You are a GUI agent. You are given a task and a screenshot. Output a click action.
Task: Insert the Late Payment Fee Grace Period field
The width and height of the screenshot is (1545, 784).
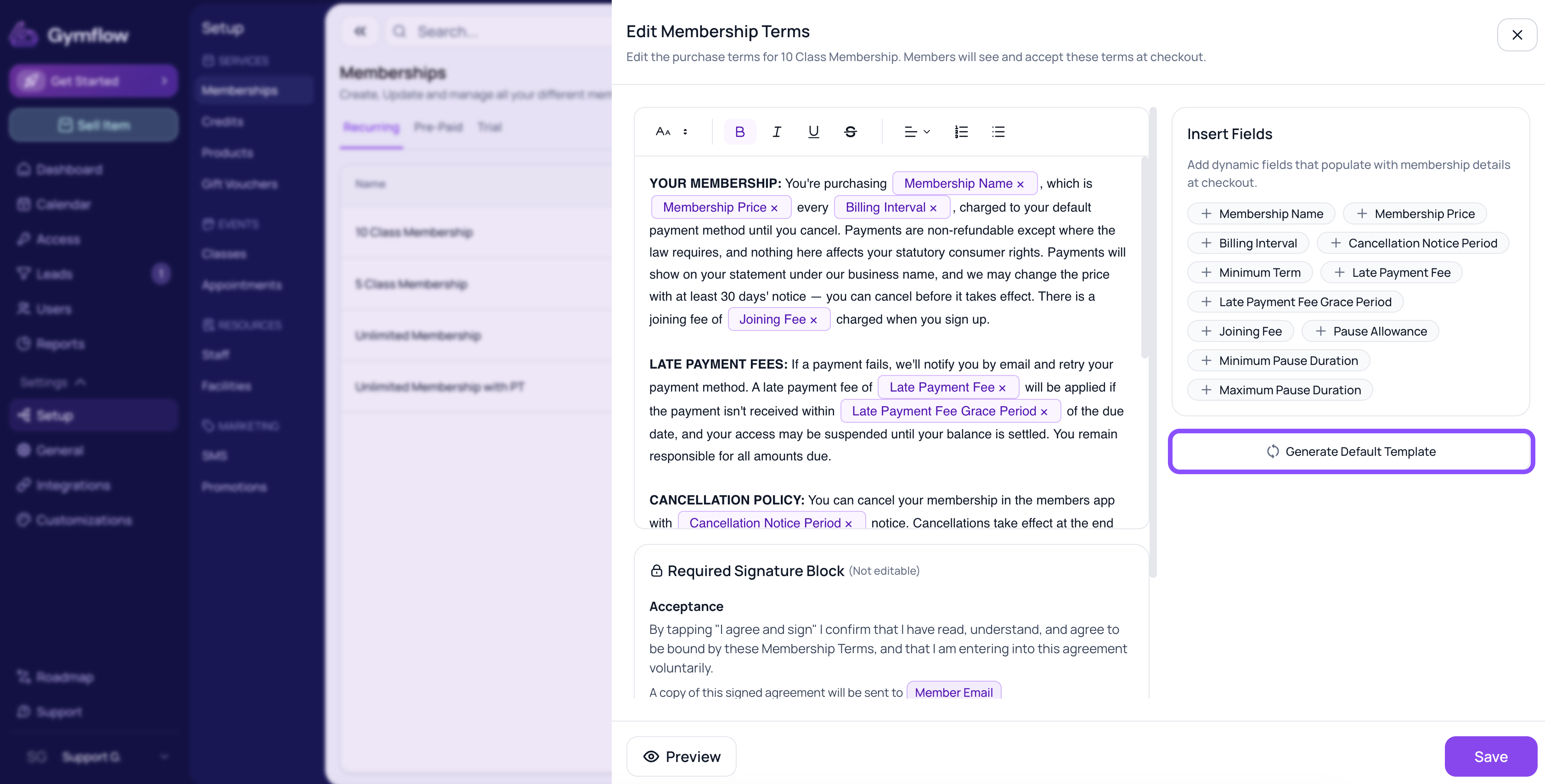point(1296,302)
